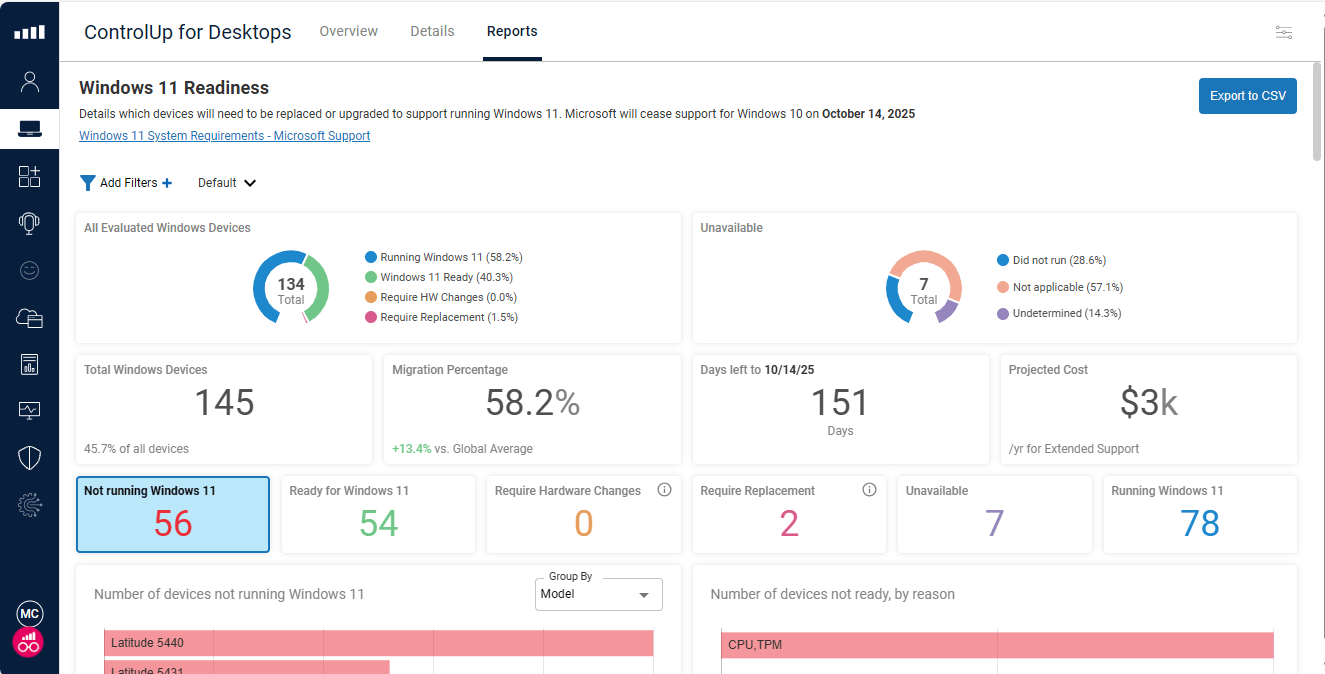
Task: Open the Group By Model dropdown
Action: 599,594
